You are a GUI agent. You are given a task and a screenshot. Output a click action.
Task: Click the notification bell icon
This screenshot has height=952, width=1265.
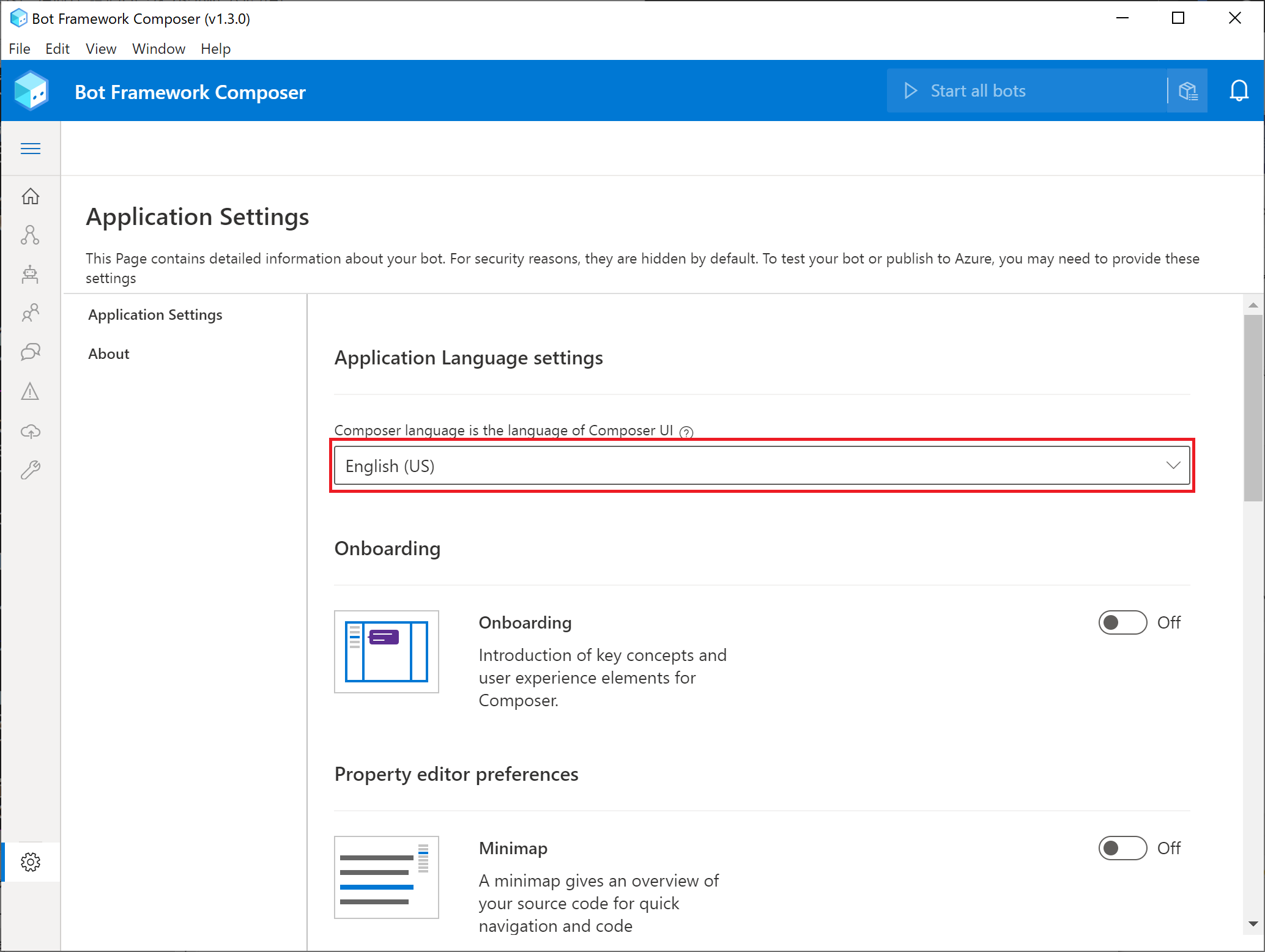[1239, 91]
